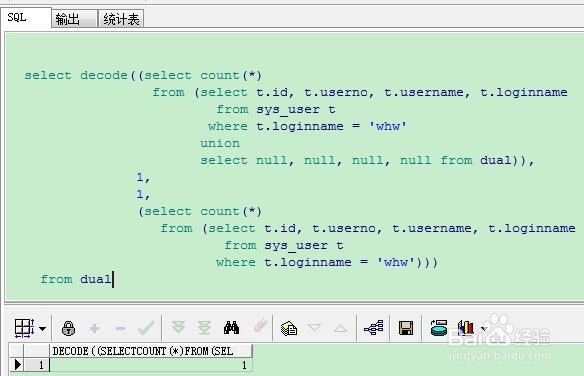Open the 输出 tab
Viewport: 584px width, 376px height.
(x=74, y=19)
